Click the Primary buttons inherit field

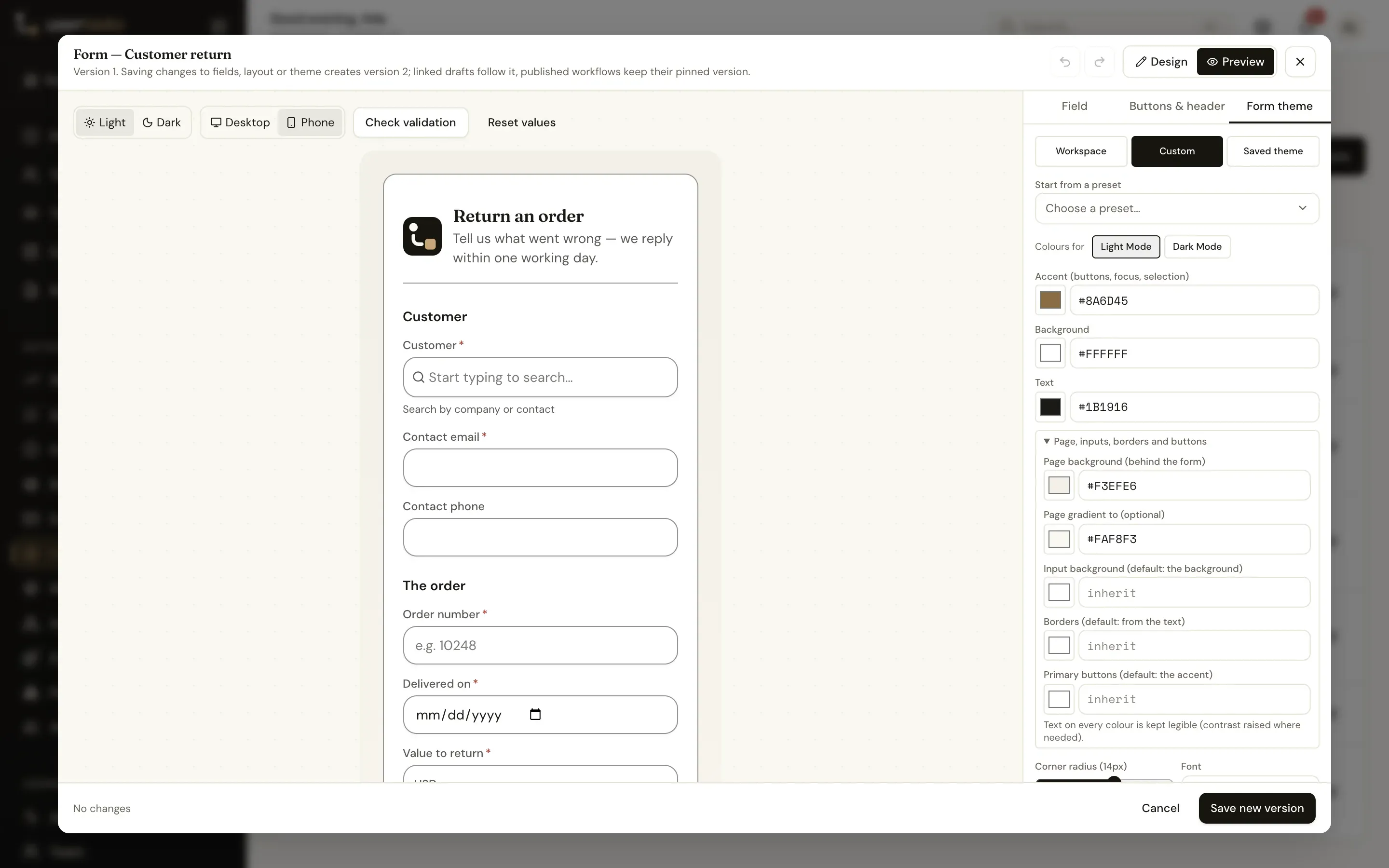[1195, 699]
